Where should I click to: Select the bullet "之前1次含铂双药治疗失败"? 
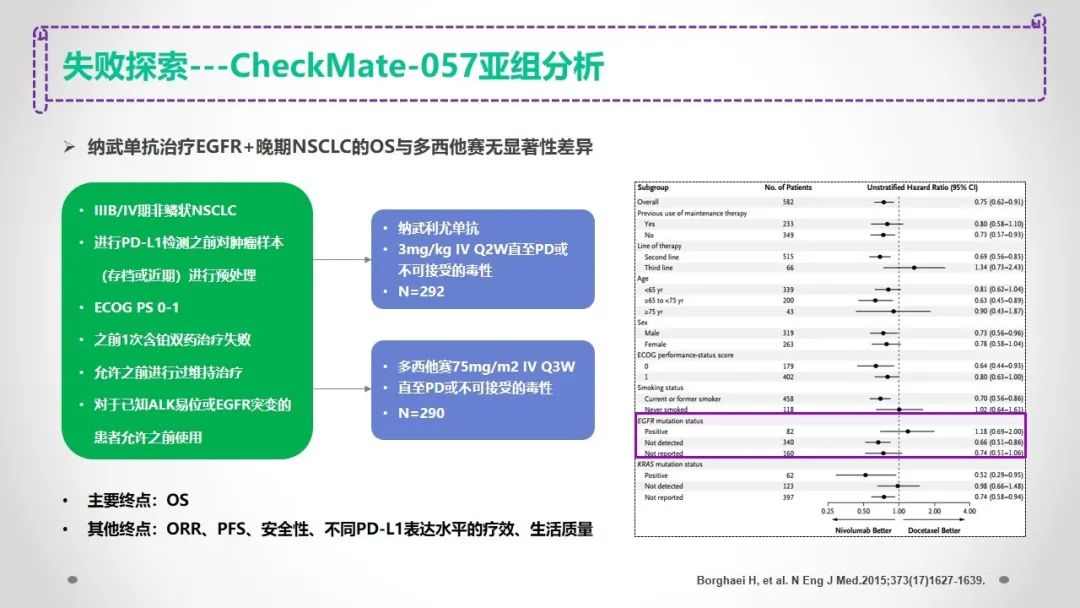point(172,339)
